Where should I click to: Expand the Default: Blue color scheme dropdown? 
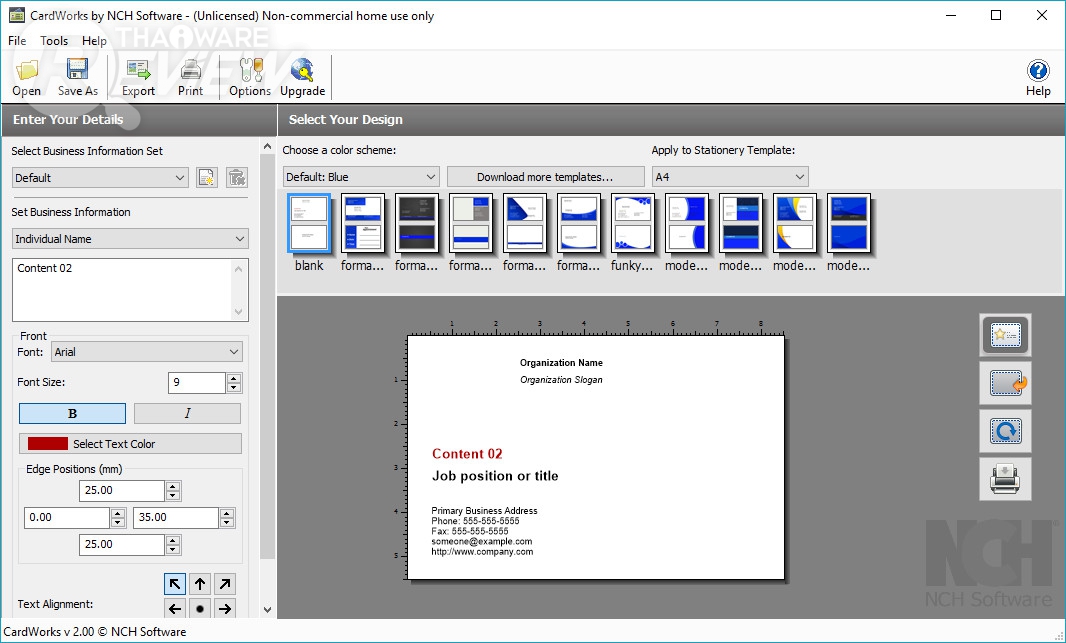361,177
